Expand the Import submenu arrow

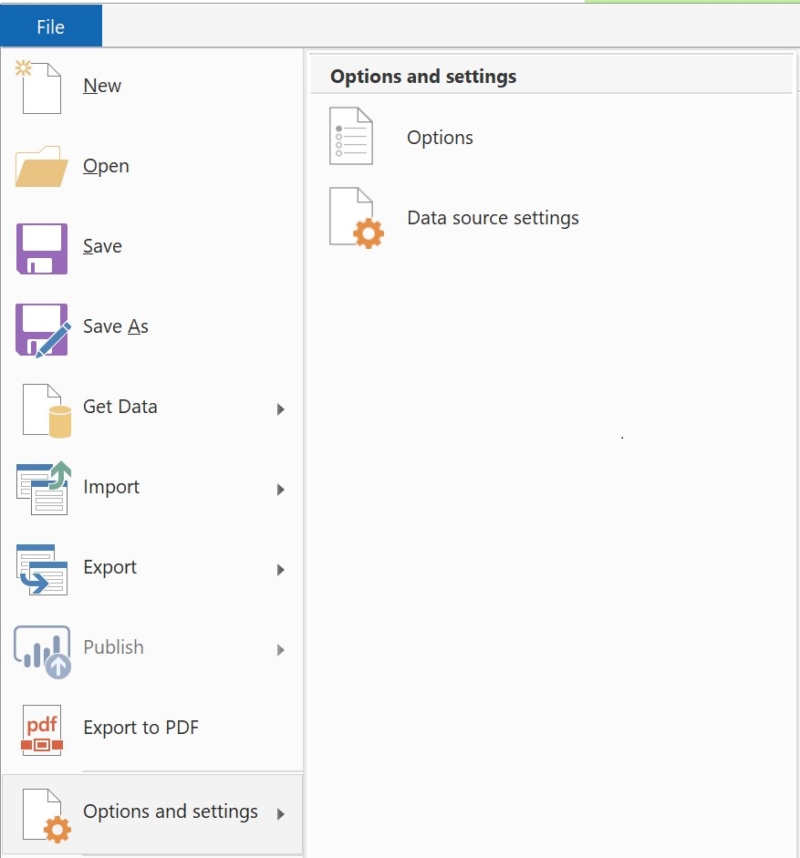[281, 489]
